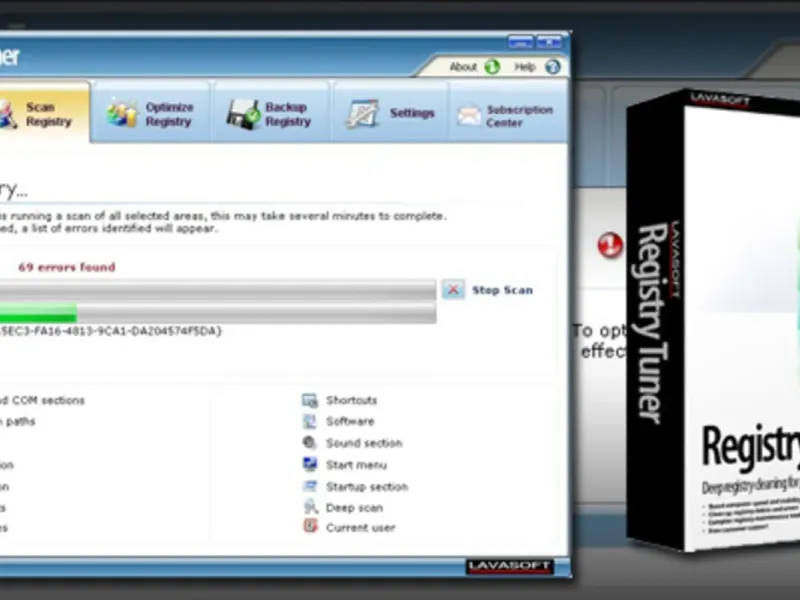Close the Registry Tuner window
800x600 pixels.
pos(549,42)
